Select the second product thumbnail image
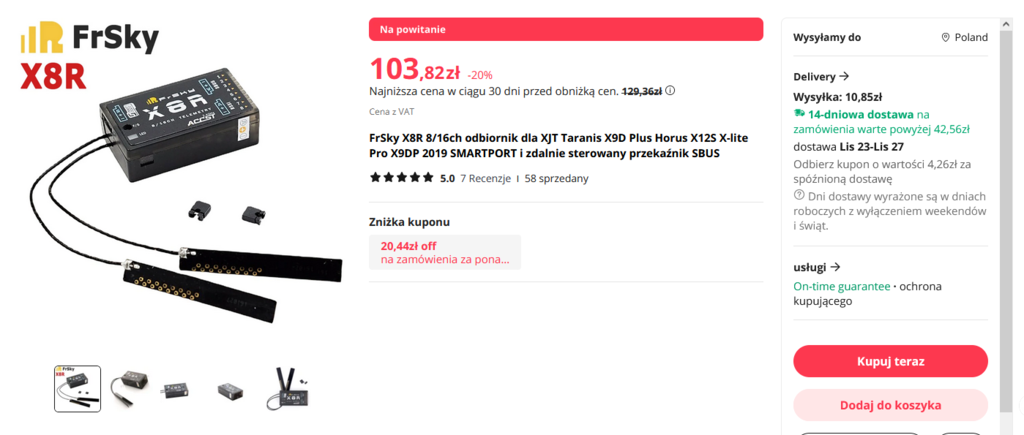Image resolution: width=1024 pixels, height=435 pixels. click(x=129, y=388)
